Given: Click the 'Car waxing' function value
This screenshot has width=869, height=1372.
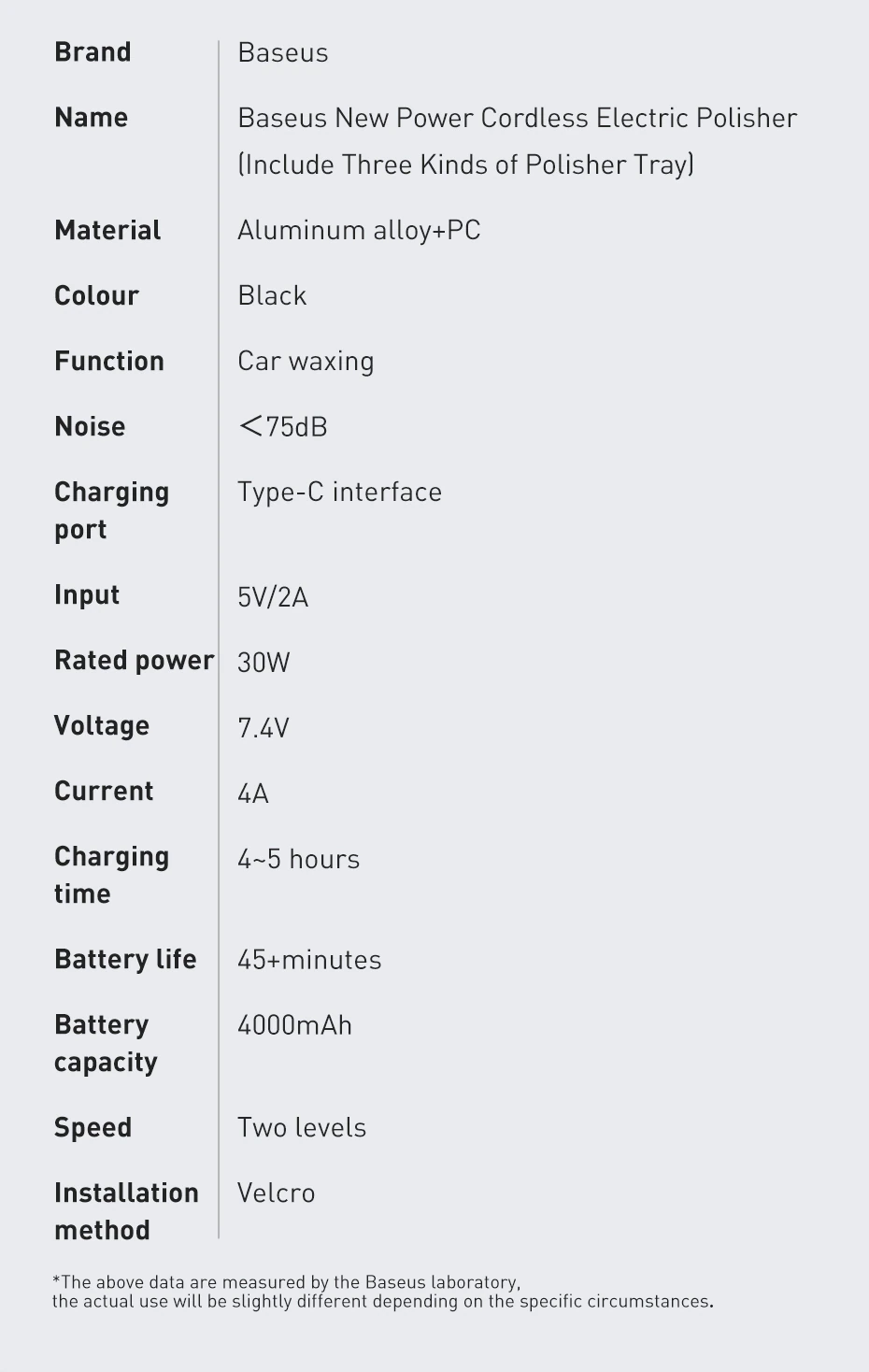Looking at the screenshot, I should [x=306, y=362].
